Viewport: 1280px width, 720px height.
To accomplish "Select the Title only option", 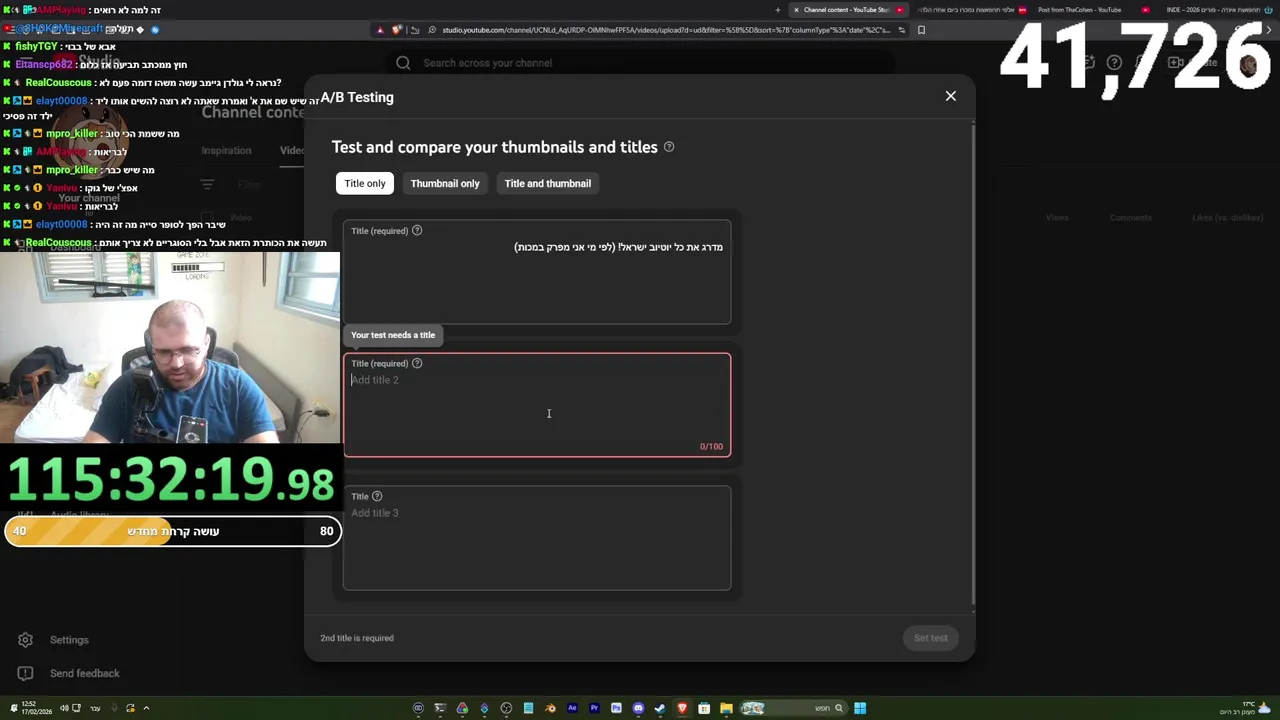I will click(x=365, y=183).
